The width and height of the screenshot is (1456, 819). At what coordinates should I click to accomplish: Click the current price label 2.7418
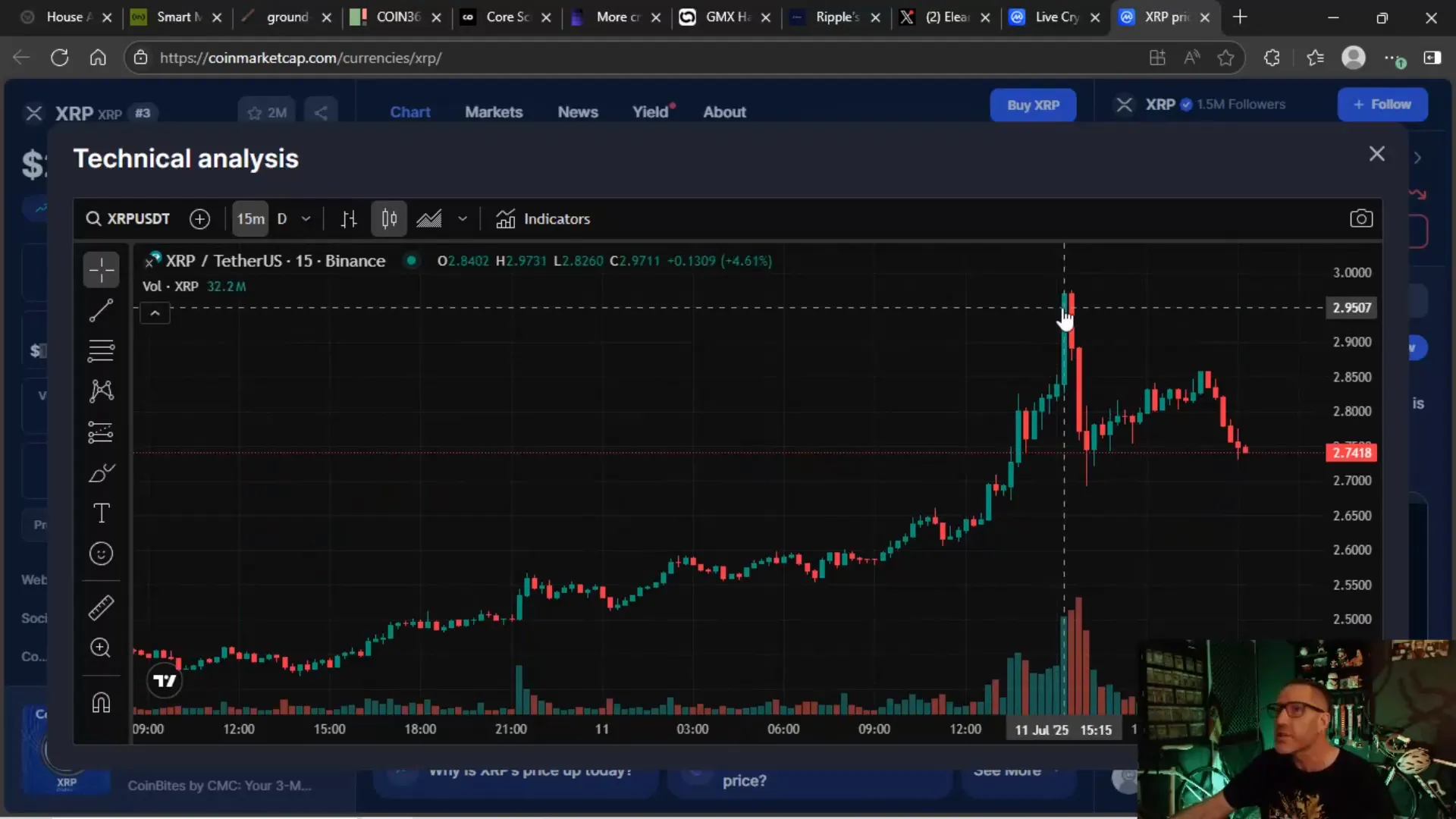coord(1351,453)
